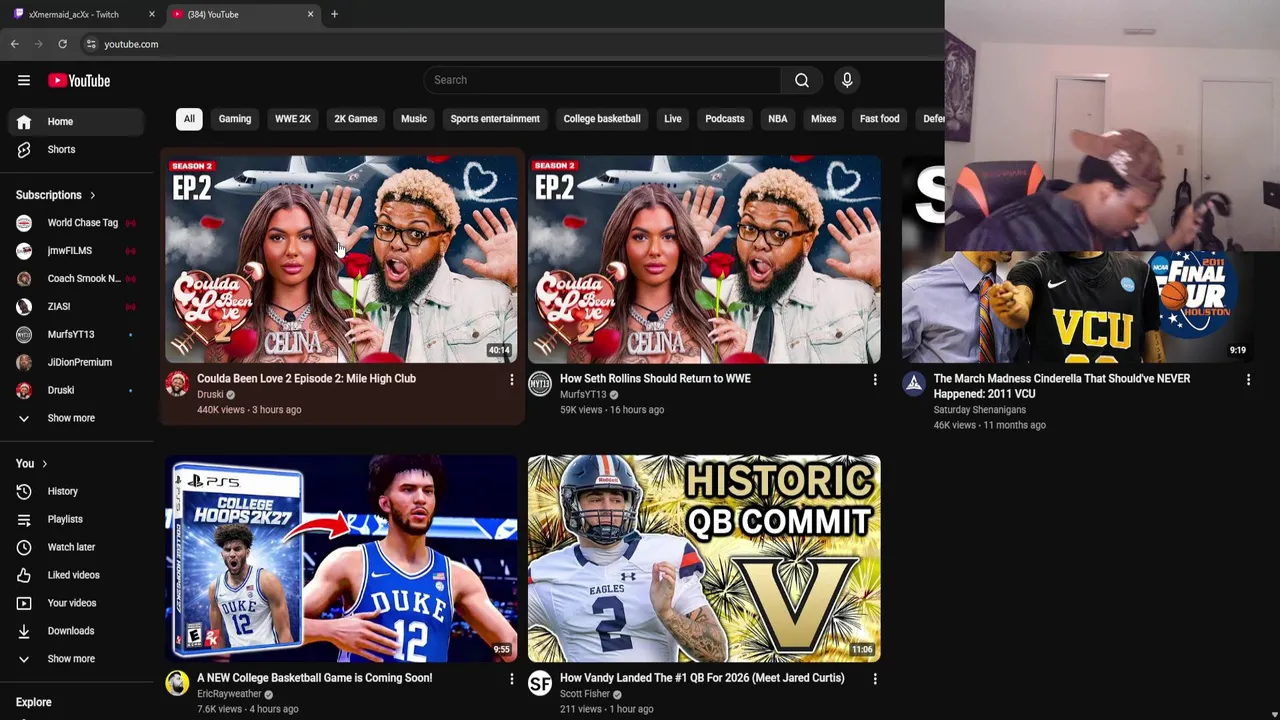This screenshot has width=1280, height=720.
Task: Select the Fast food filter chip
Action: point(880,119)
